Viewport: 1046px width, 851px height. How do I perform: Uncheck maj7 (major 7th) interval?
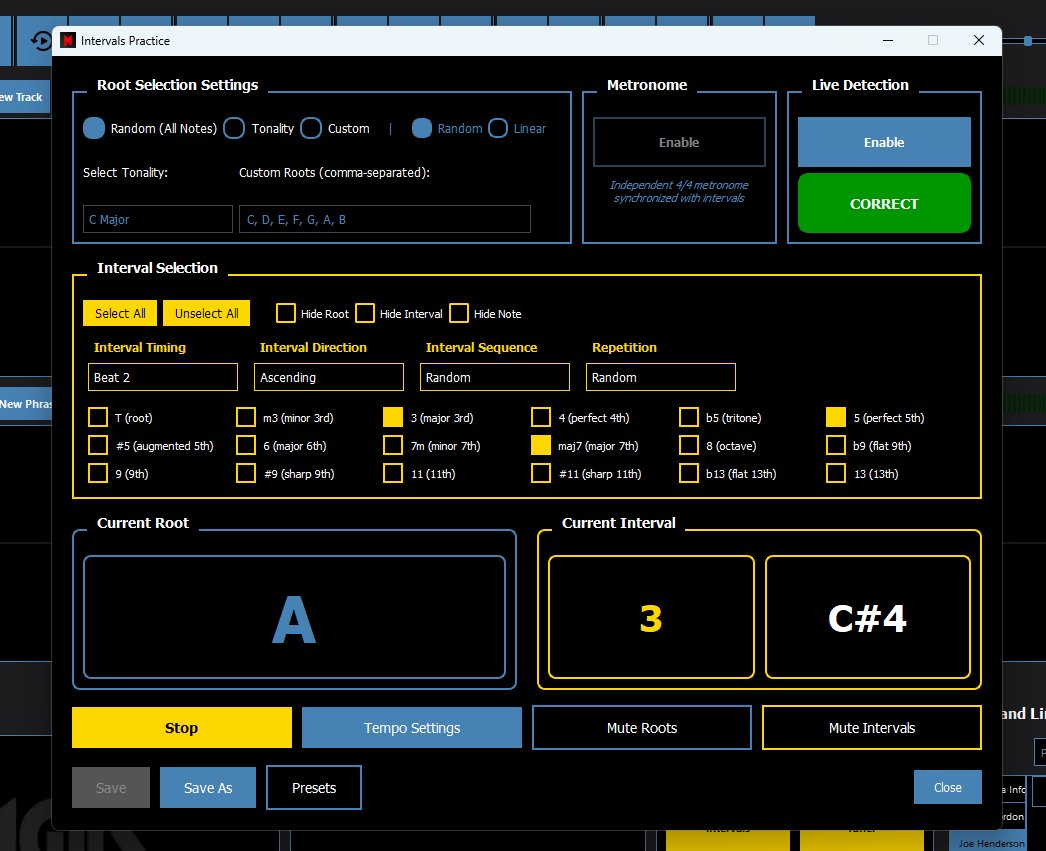pos(541,446)
